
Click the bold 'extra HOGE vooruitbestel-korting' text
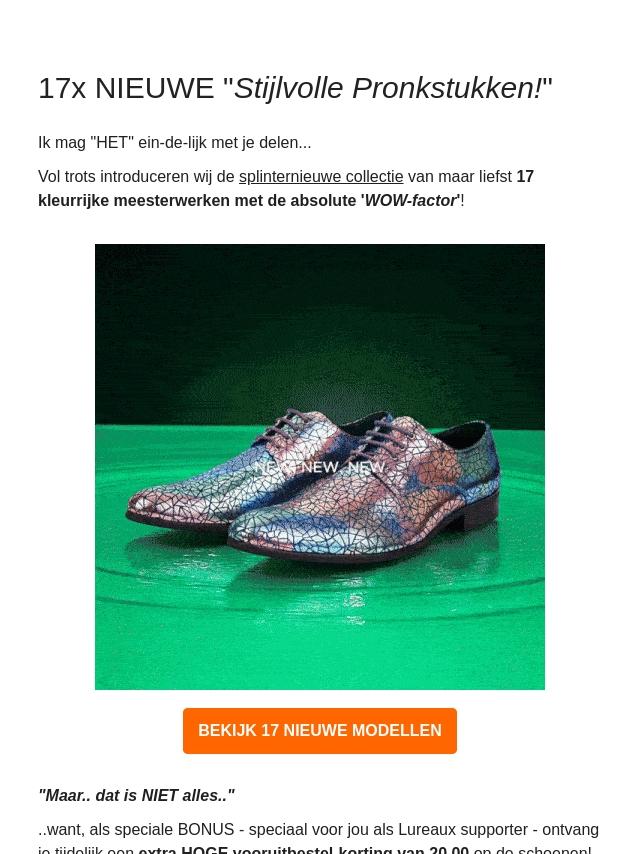click(x=303, y=849)
